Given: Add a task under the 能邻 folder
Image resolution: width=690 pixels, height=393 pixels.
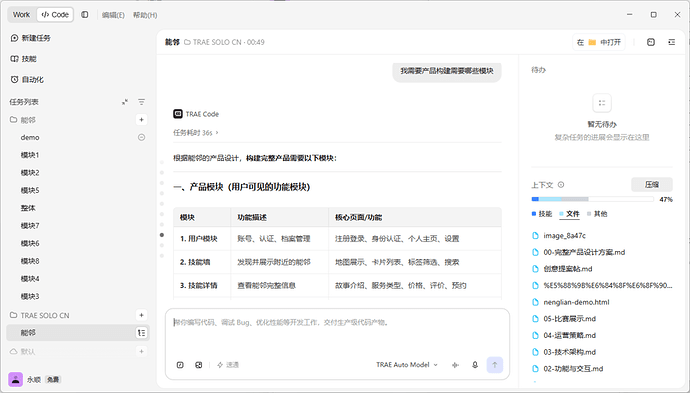Looking at the screenshot, I should click(141, 120).
